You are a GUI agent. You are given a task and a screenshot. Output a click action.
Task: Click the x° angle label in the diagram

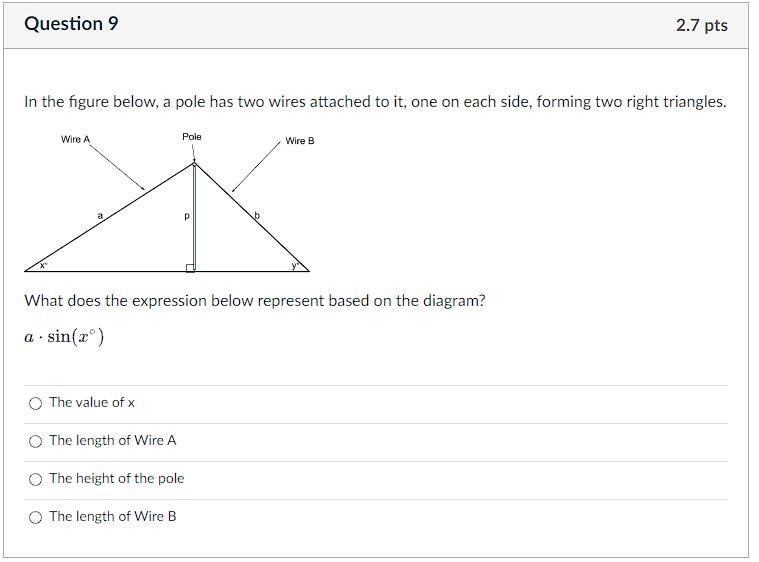[44, 265]
